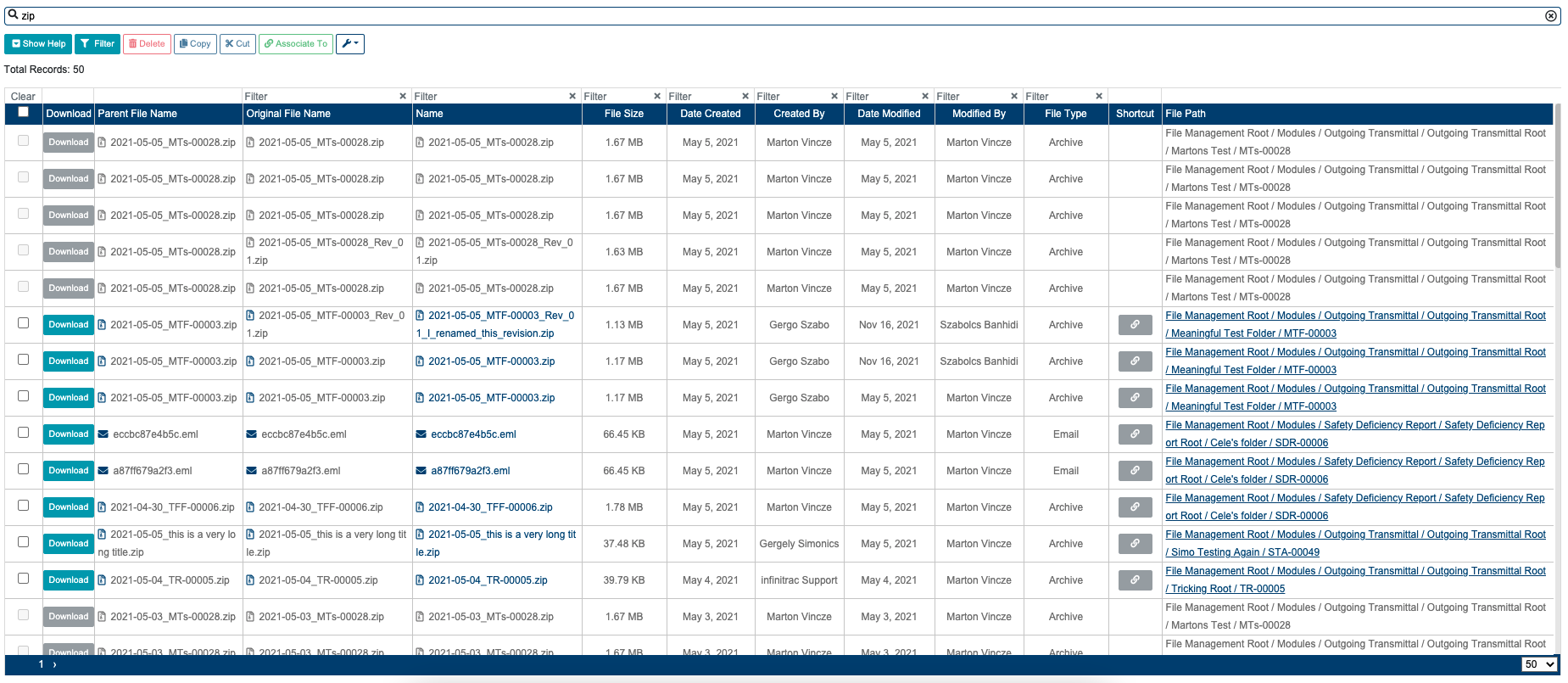Open the wrench tools dropdown
The width and height of the screenshot is (1568, 683).
coord(350,43)
